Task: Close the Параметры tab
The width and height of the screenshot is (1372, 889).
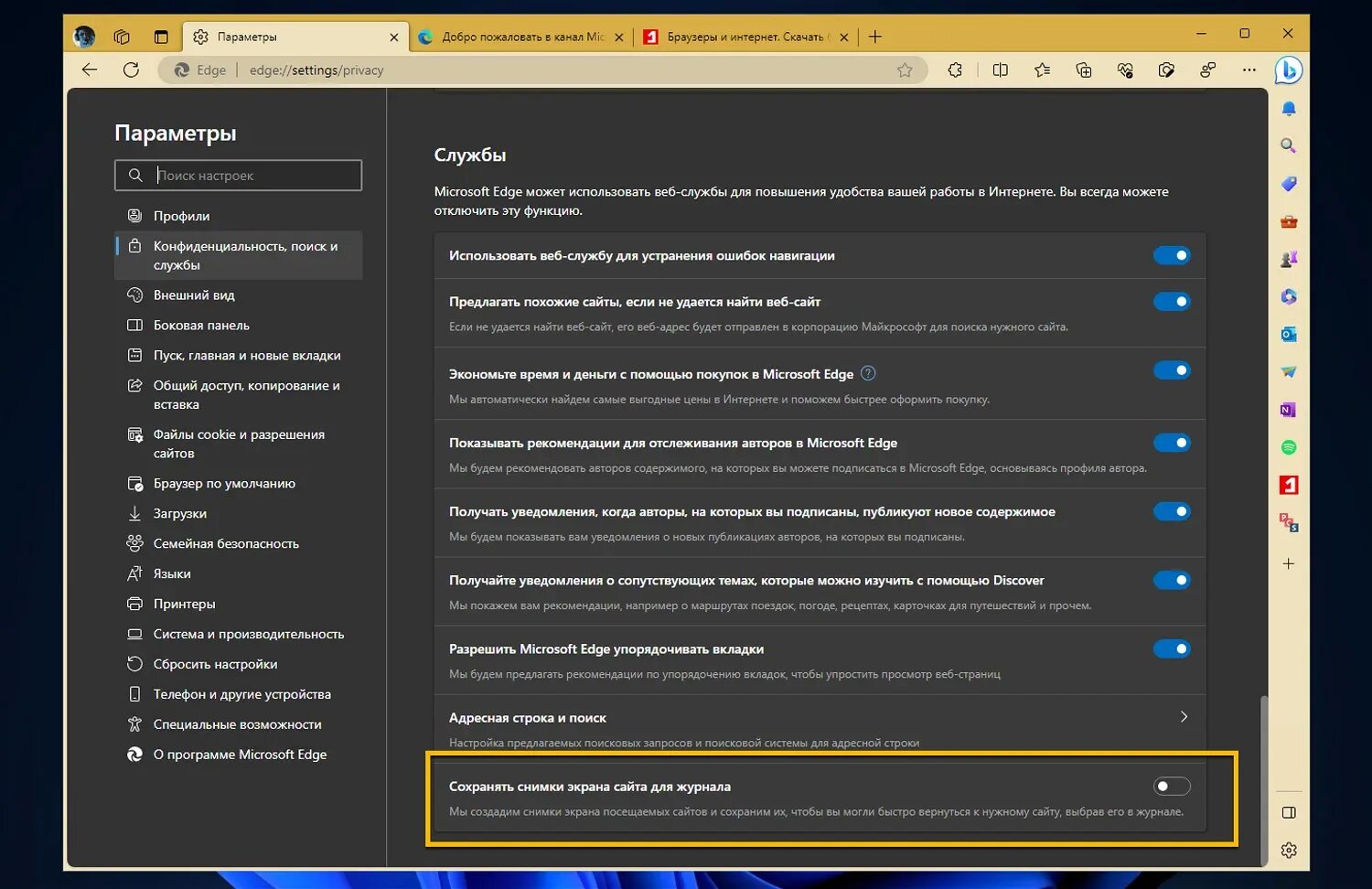Action: click(x=394, y=37)
